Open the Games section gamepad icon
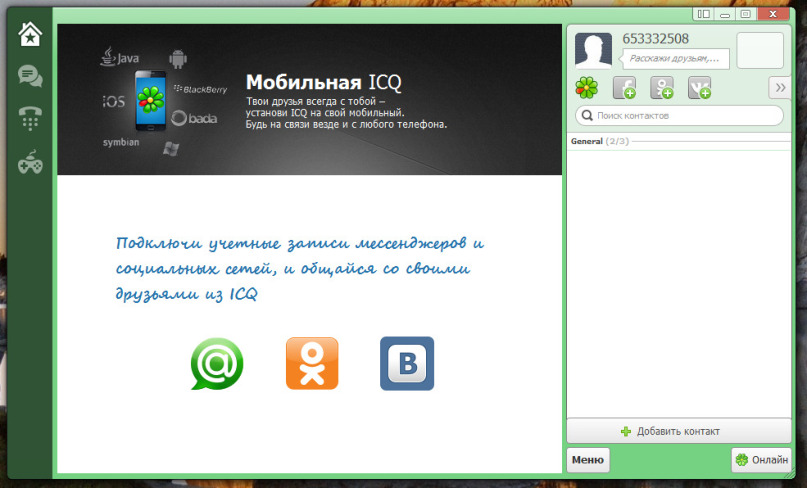This screenshot has height=488, width=807. click(x=30, y=162)
